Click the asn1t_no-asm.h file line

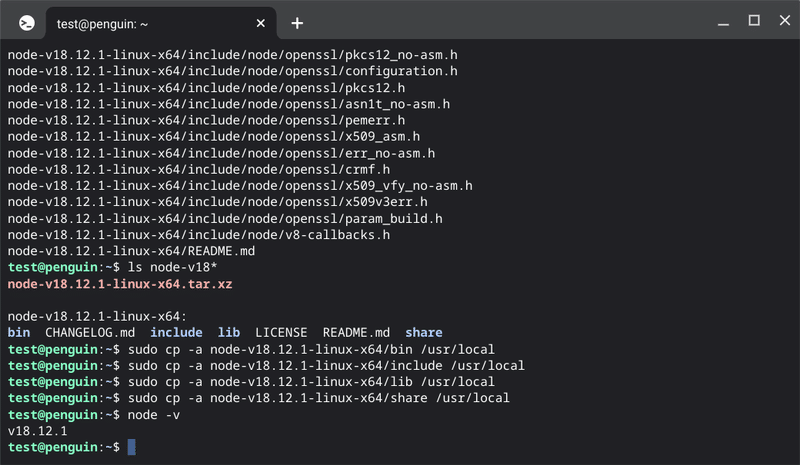point(229,104)
